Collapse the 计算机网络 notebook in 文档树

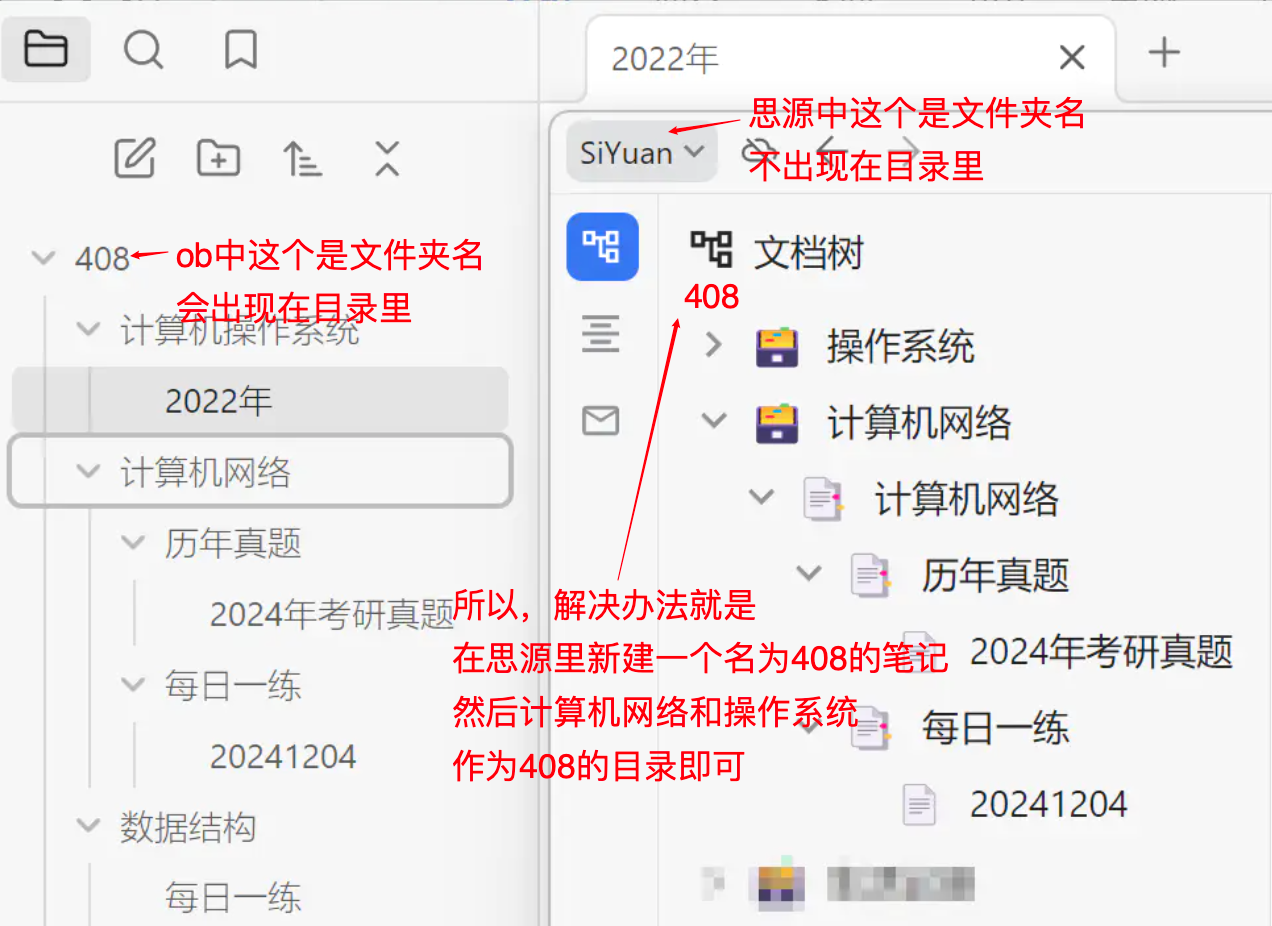tap(713, 422)
